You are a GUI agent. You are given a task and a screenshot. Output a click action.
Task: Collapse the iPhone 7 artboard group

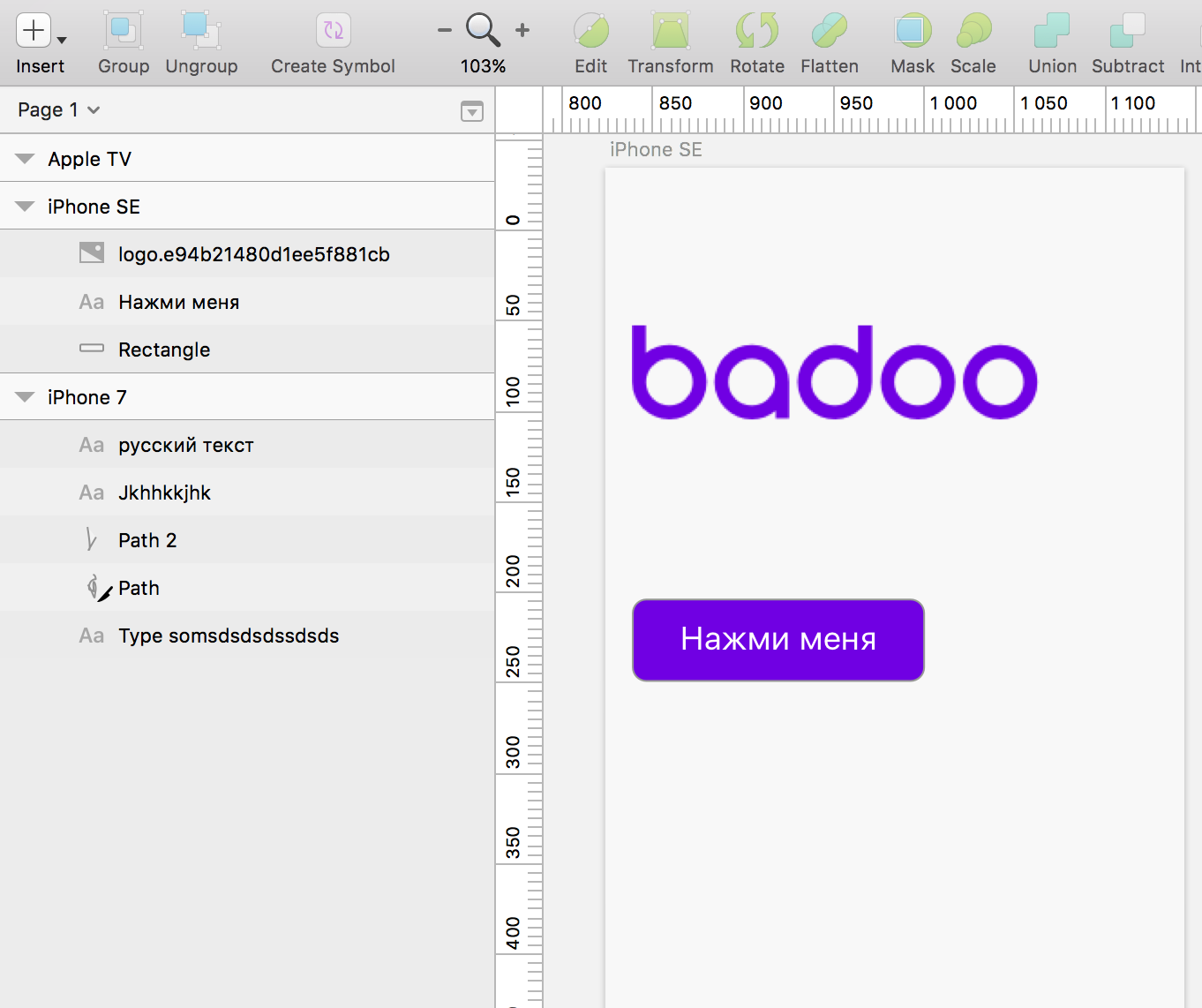coord(25,397)
